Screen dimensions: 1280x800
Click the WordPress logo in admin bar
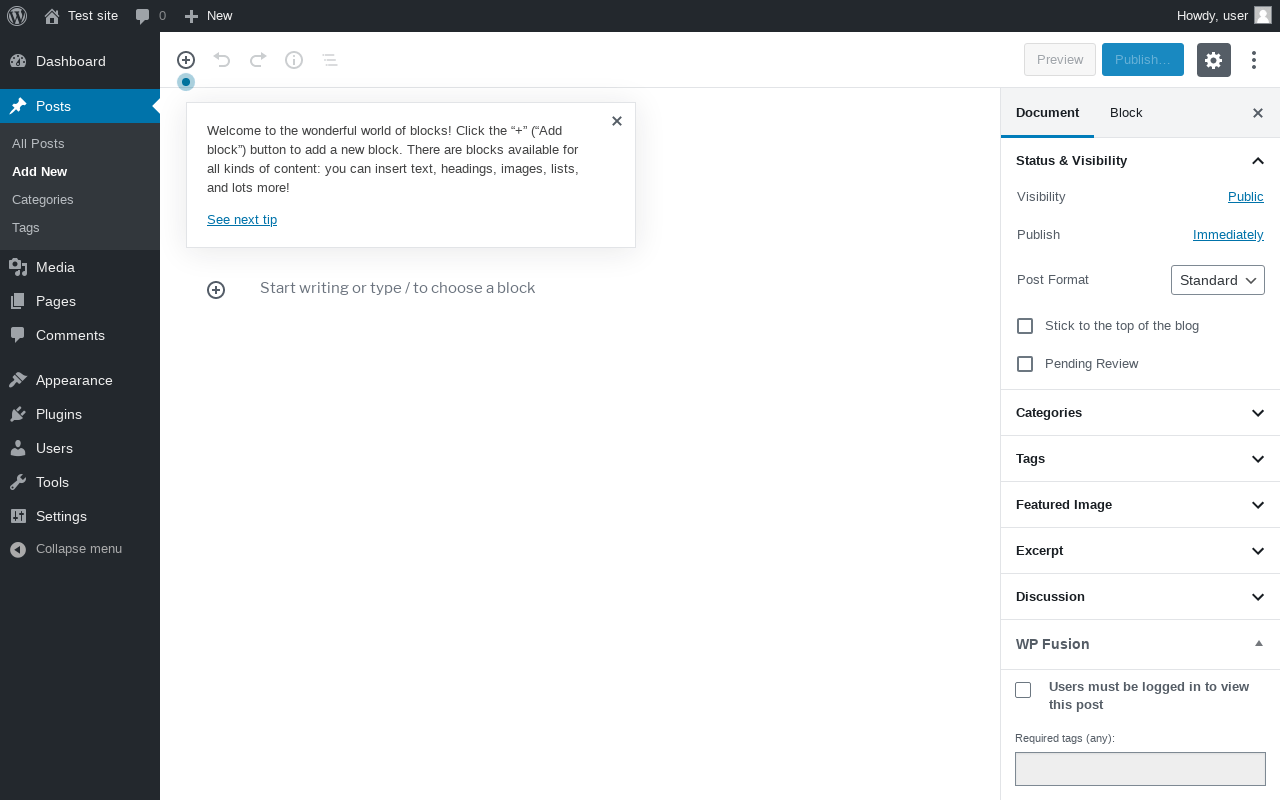[17, 16]
